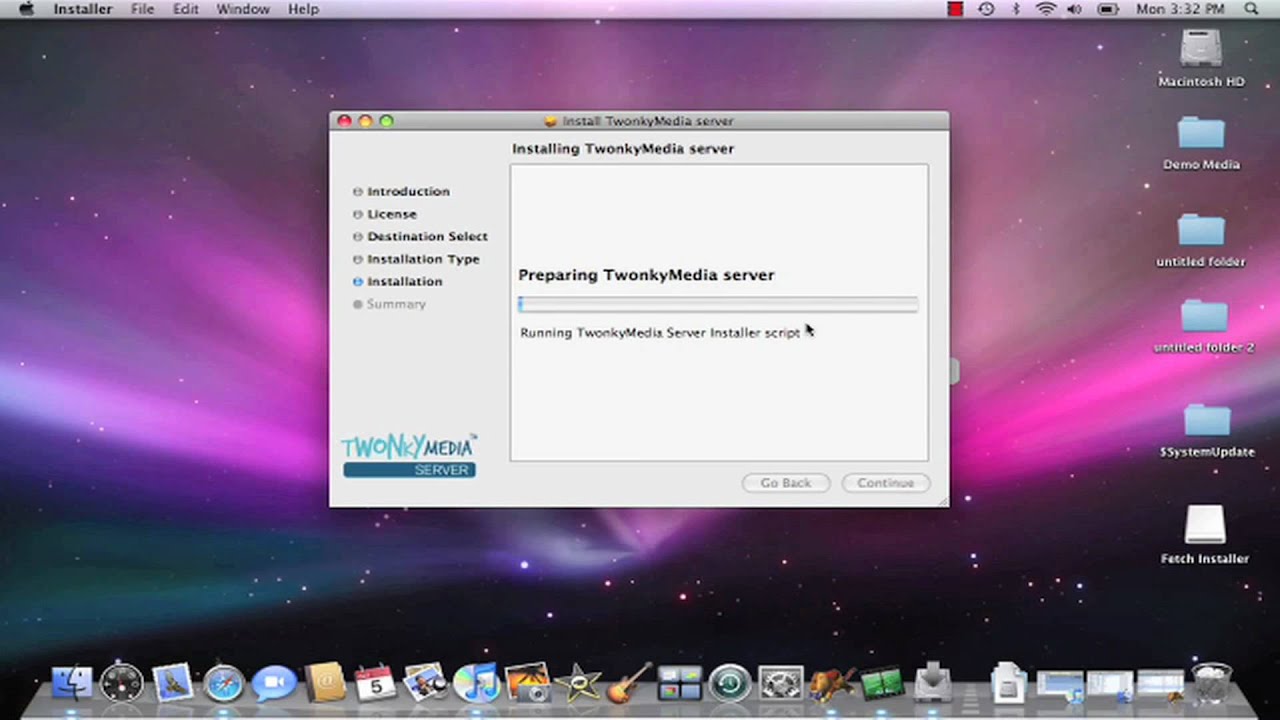Open Preview app in the Dock
Screen dimensions: 1280x720
pos(426,684)
